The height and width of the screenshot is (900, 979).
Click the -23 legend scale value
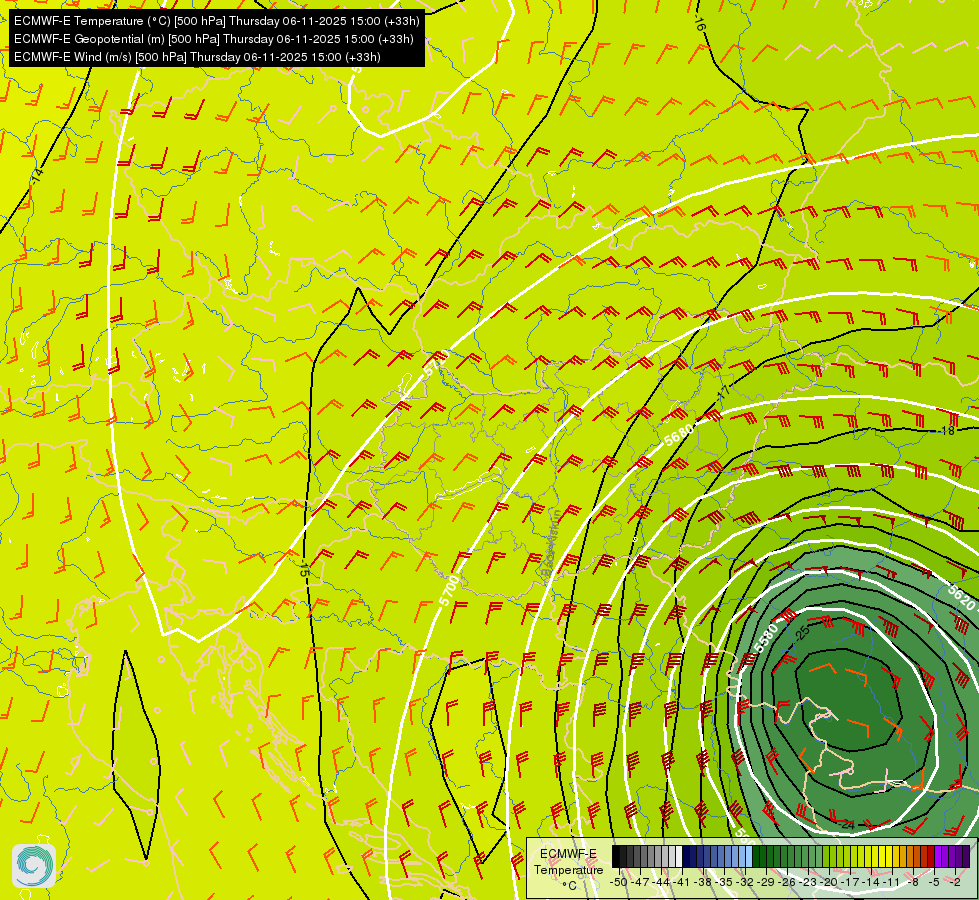tap(807, 882)
